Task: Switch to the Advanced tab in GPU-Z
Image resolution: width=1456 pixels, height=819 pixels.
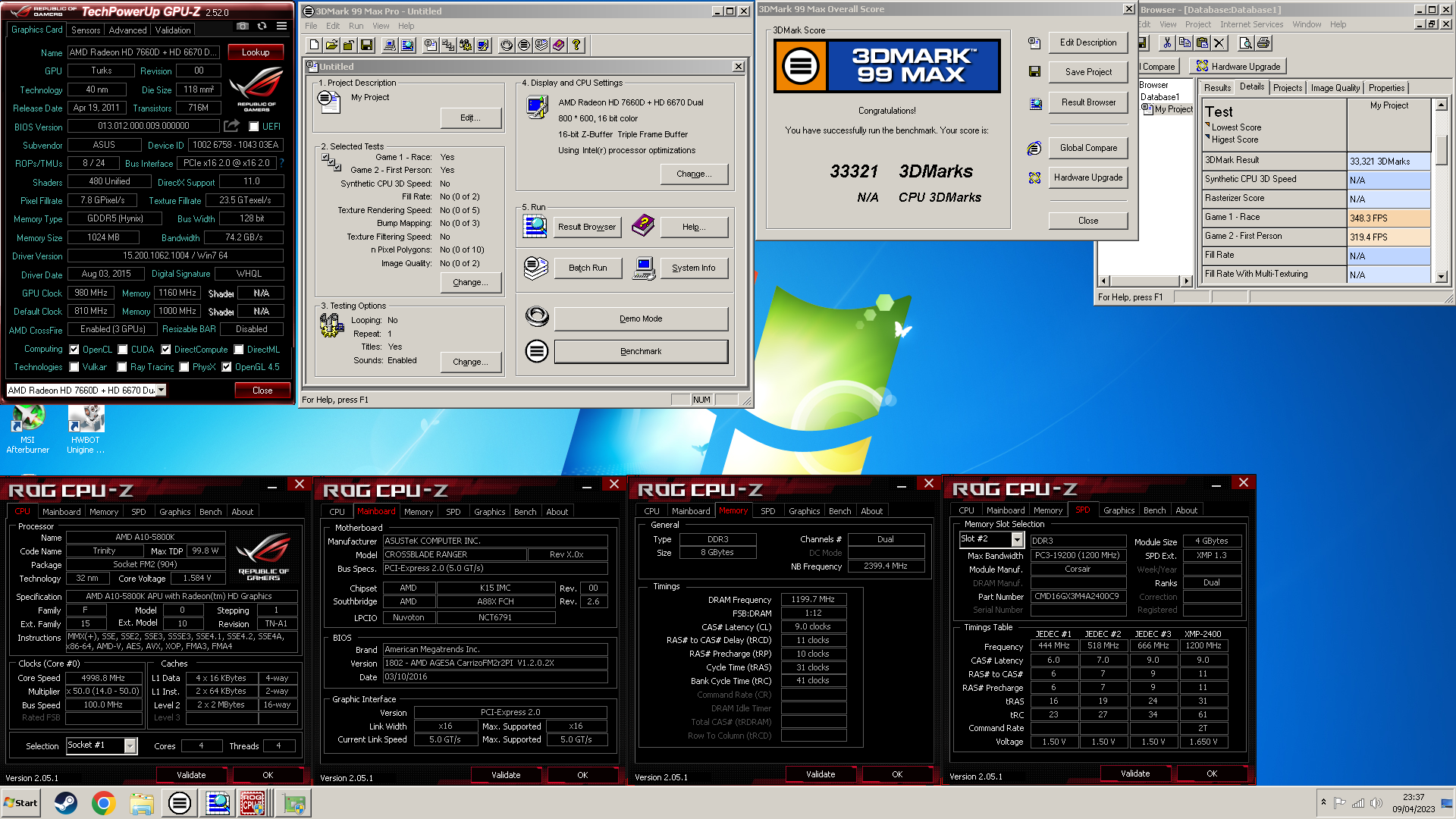Action: (x=127, y=30)
